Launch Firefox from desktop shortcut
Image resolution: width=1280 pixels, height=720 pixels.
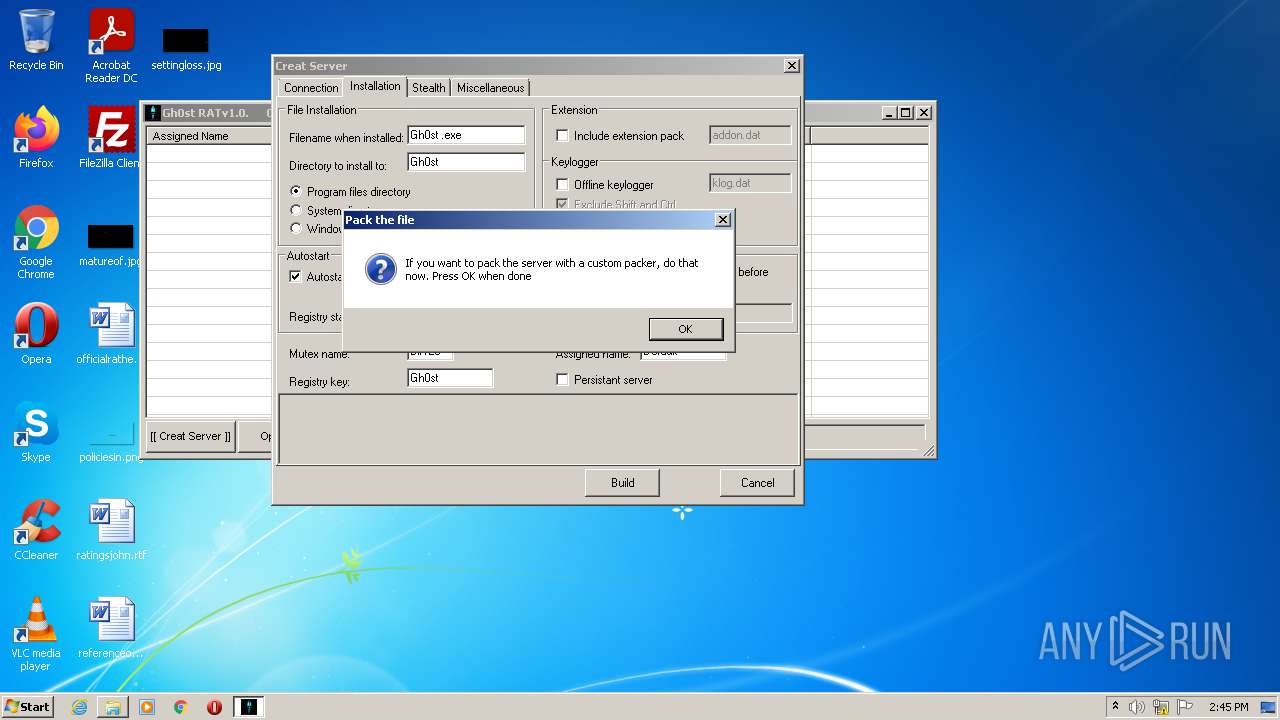[x=36, y=137]
